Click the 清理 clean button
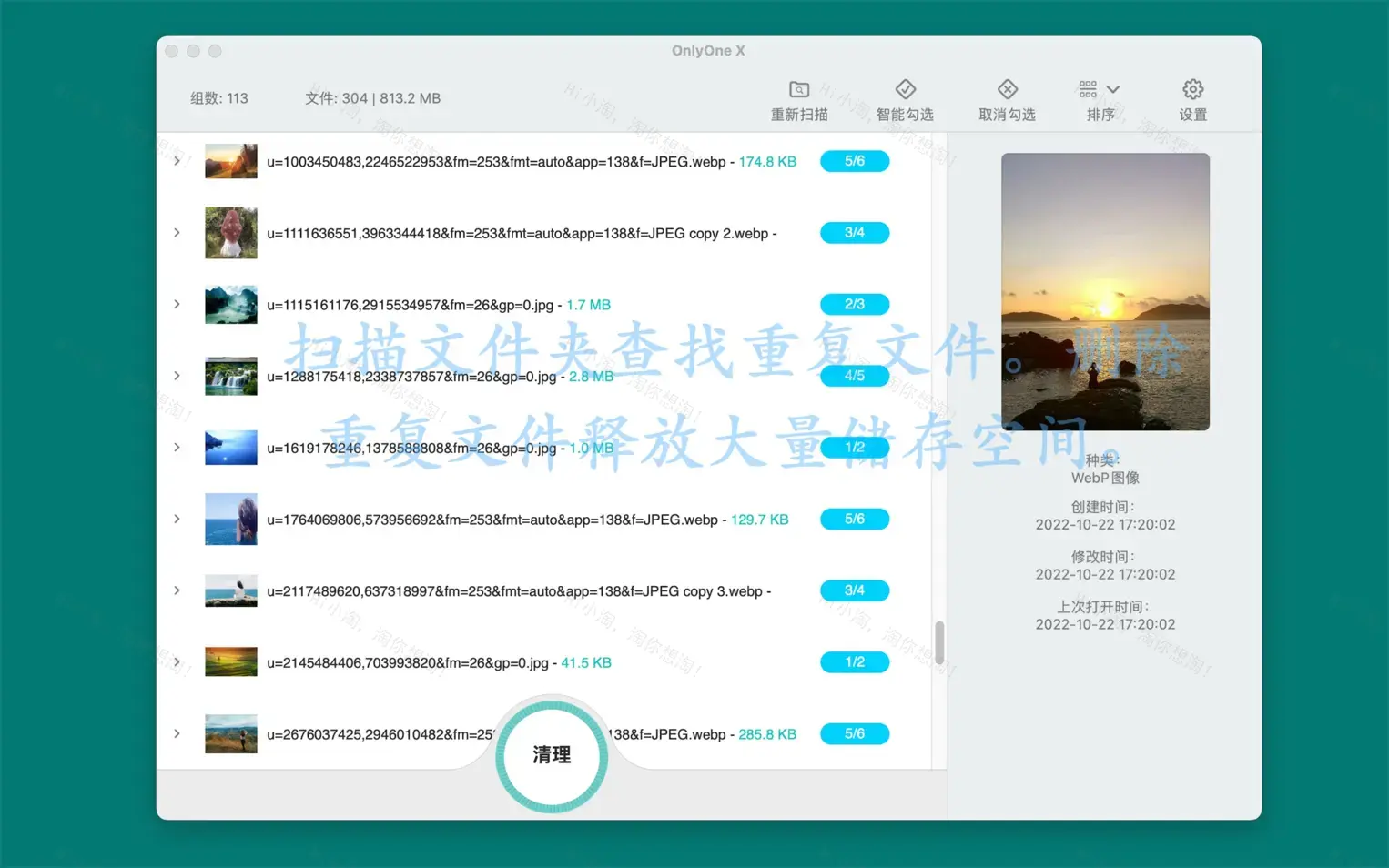The width and height of the screenshot is (1389, 868). point(552,755)
